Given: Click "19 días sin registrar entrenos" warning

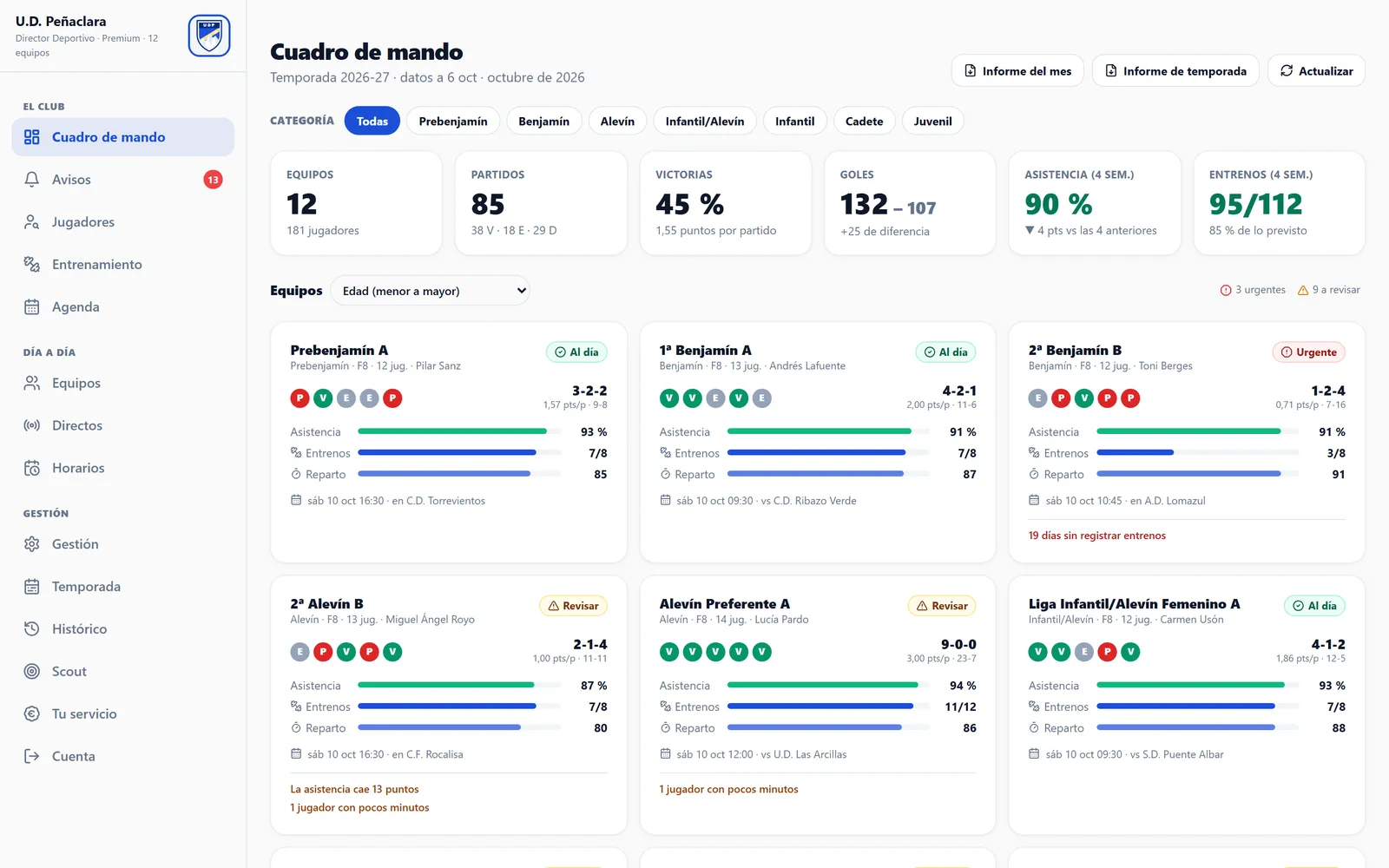Looking at the screenshot, I should pos(1097,536).
